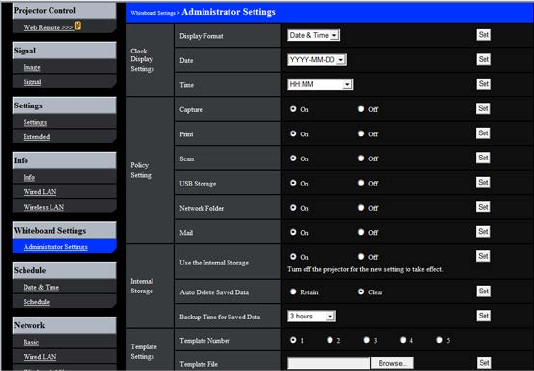Select Template Number 4
The width and height of the screenshot is (534, 371).
point(403,340)
